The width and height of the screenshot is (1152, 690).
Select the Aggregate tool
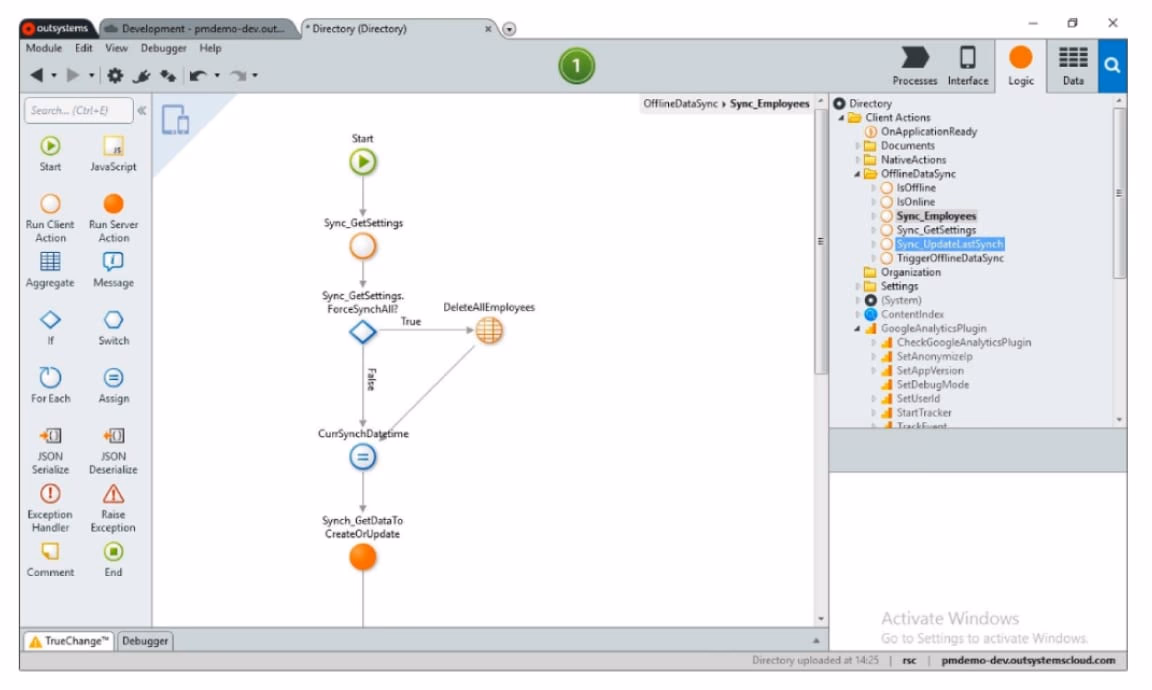50,270
